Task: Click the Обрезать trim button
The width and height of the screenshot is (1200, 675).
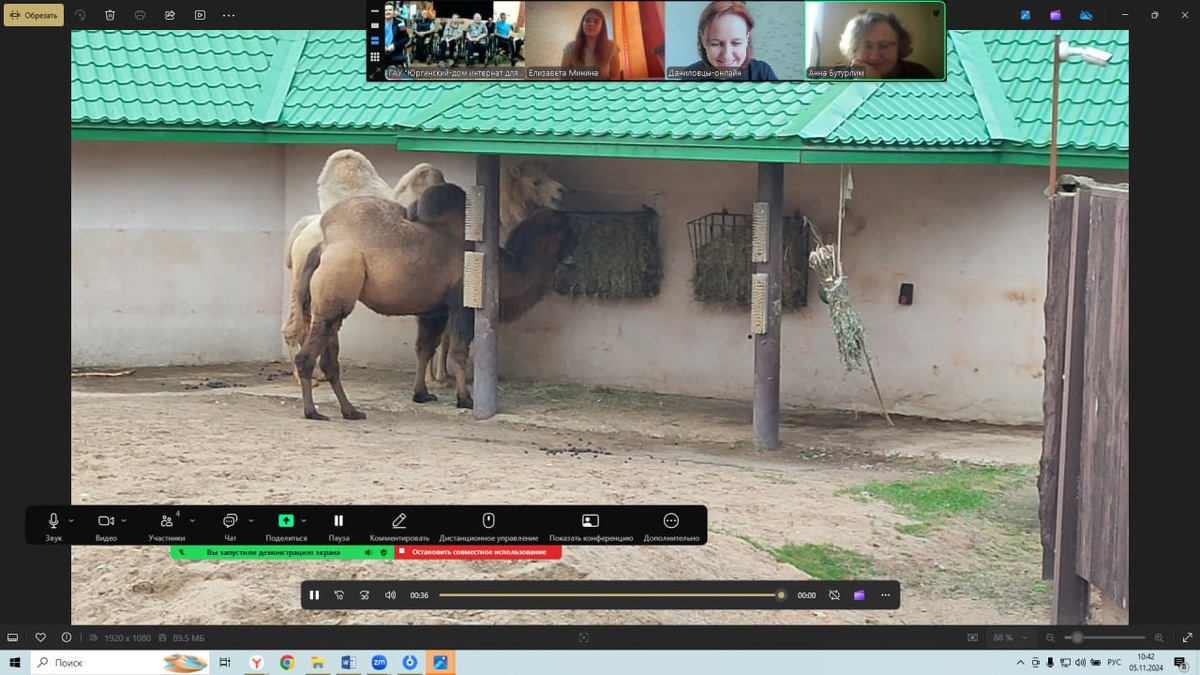Action: tap(34, 15)
